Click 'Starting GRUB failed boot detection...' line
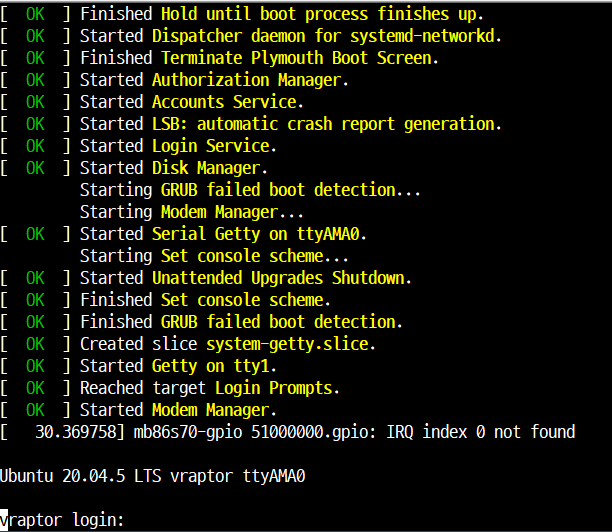This screenshot has width=612, height=532. click(250, 190)
